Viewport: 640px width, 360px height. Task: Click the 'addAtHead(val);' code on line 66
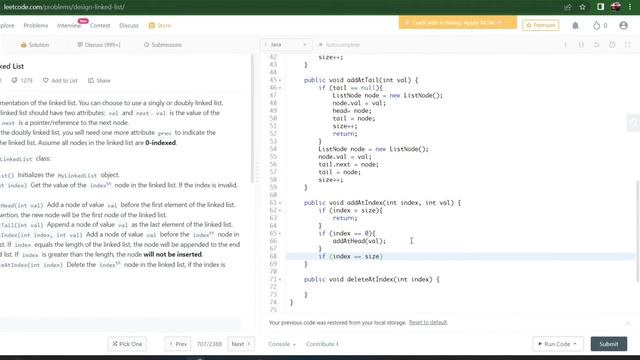[x=359, y=241]
